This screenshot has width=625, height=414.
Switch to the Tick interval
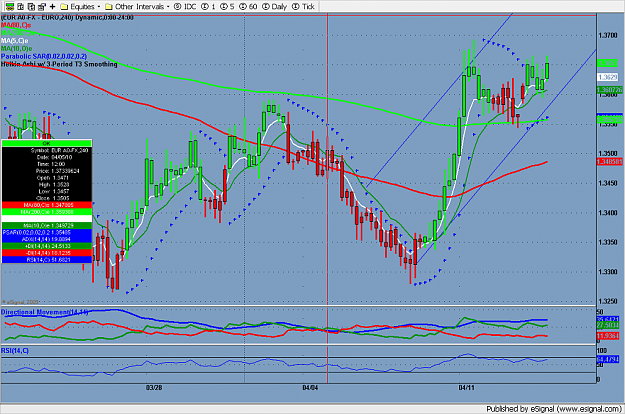[303, 6]
